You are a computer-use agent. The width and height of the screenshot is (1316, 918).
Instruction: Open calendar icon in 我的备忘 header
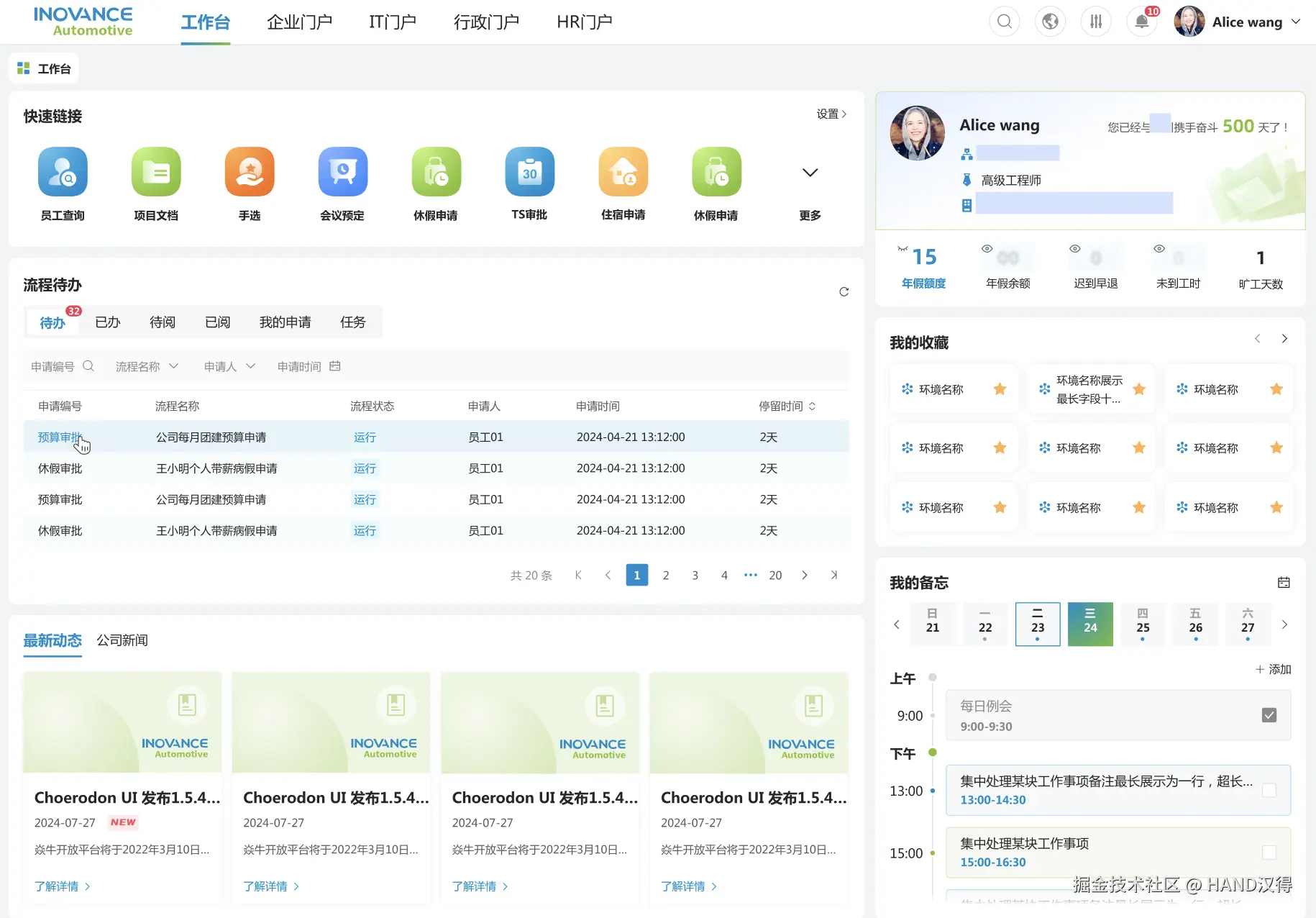pyautogui.click(x=1284, y=583)
